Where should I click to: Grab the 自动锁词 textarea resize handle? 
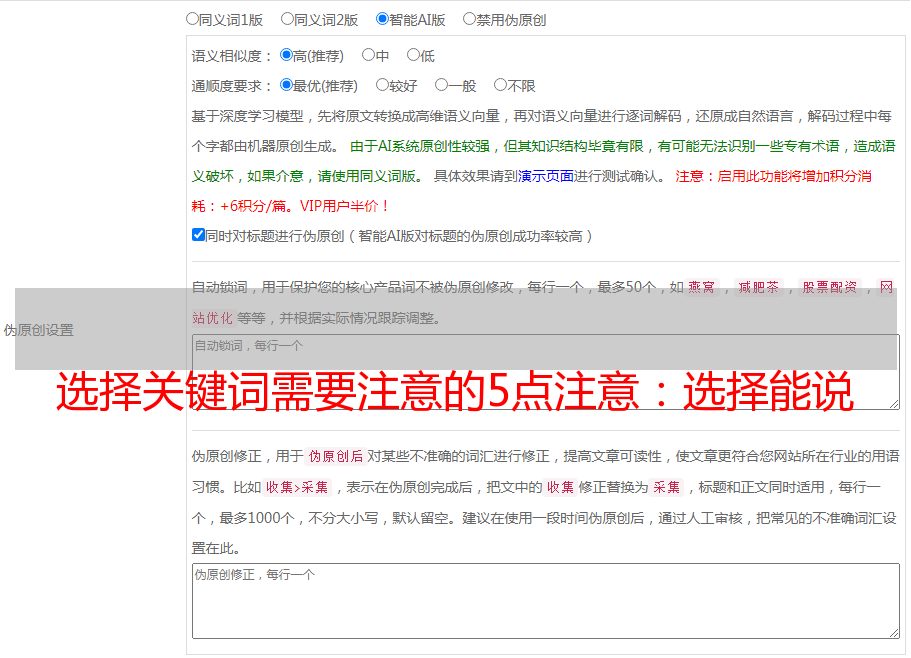(x=893, y=403)
